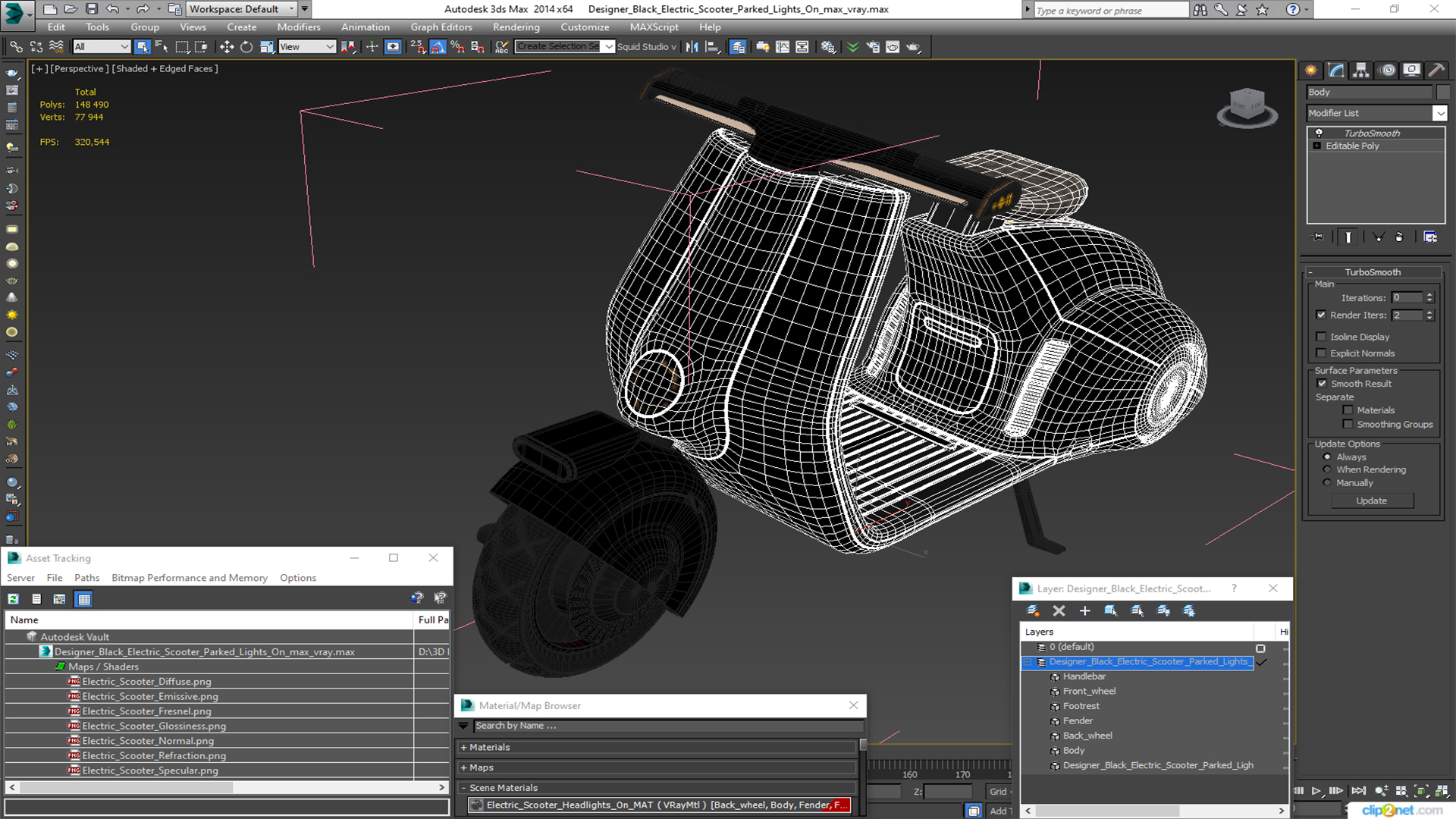
Task: Open Bitmap Performance and Memory menu
Action: (x=190, y=578)
